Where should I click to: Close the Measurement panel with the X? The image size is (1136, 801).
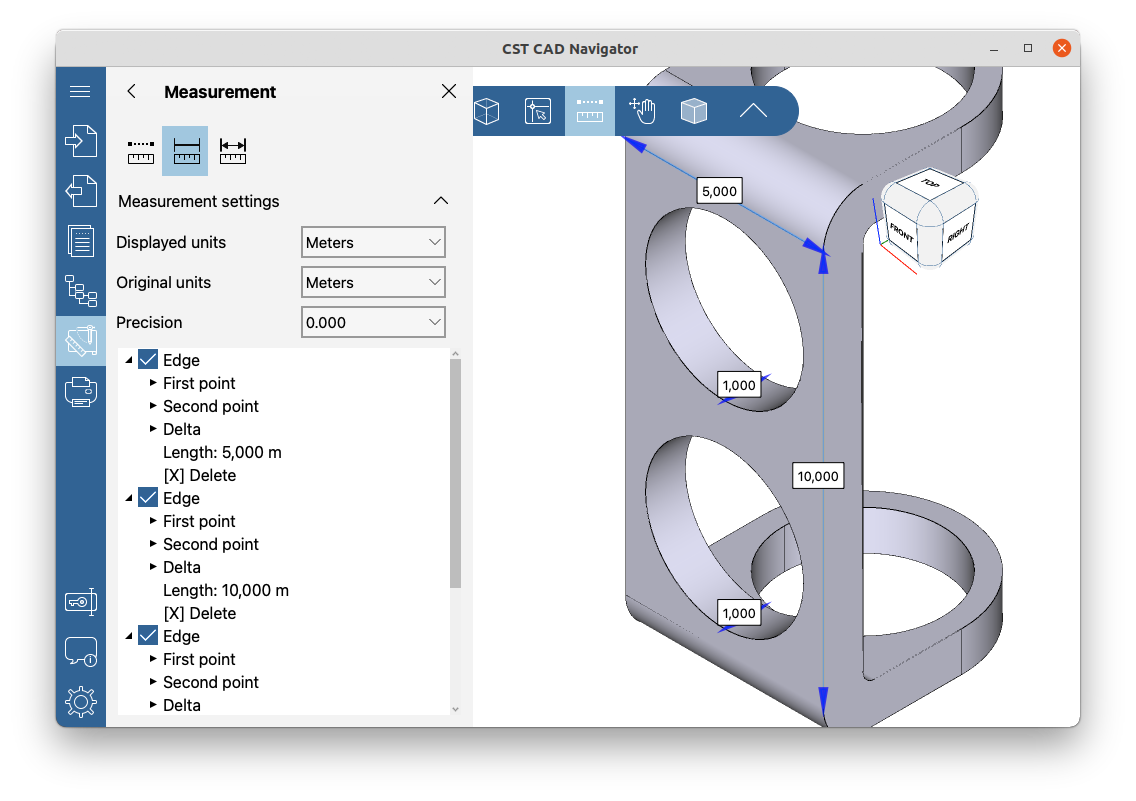(x=449, y=91)
